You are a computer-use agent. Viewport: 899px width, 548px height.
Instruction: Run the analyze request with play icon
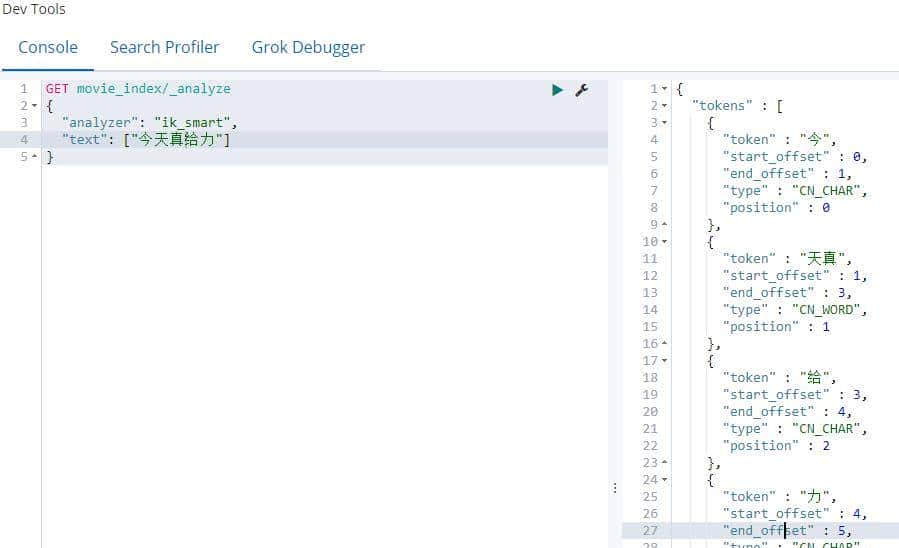(x=557, y=90)
